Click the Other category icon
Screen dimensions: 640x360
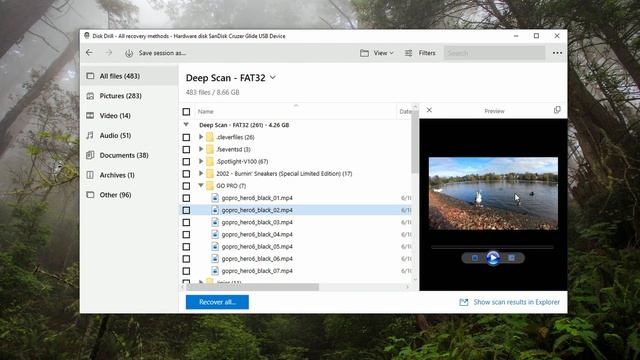pos(90,195)
